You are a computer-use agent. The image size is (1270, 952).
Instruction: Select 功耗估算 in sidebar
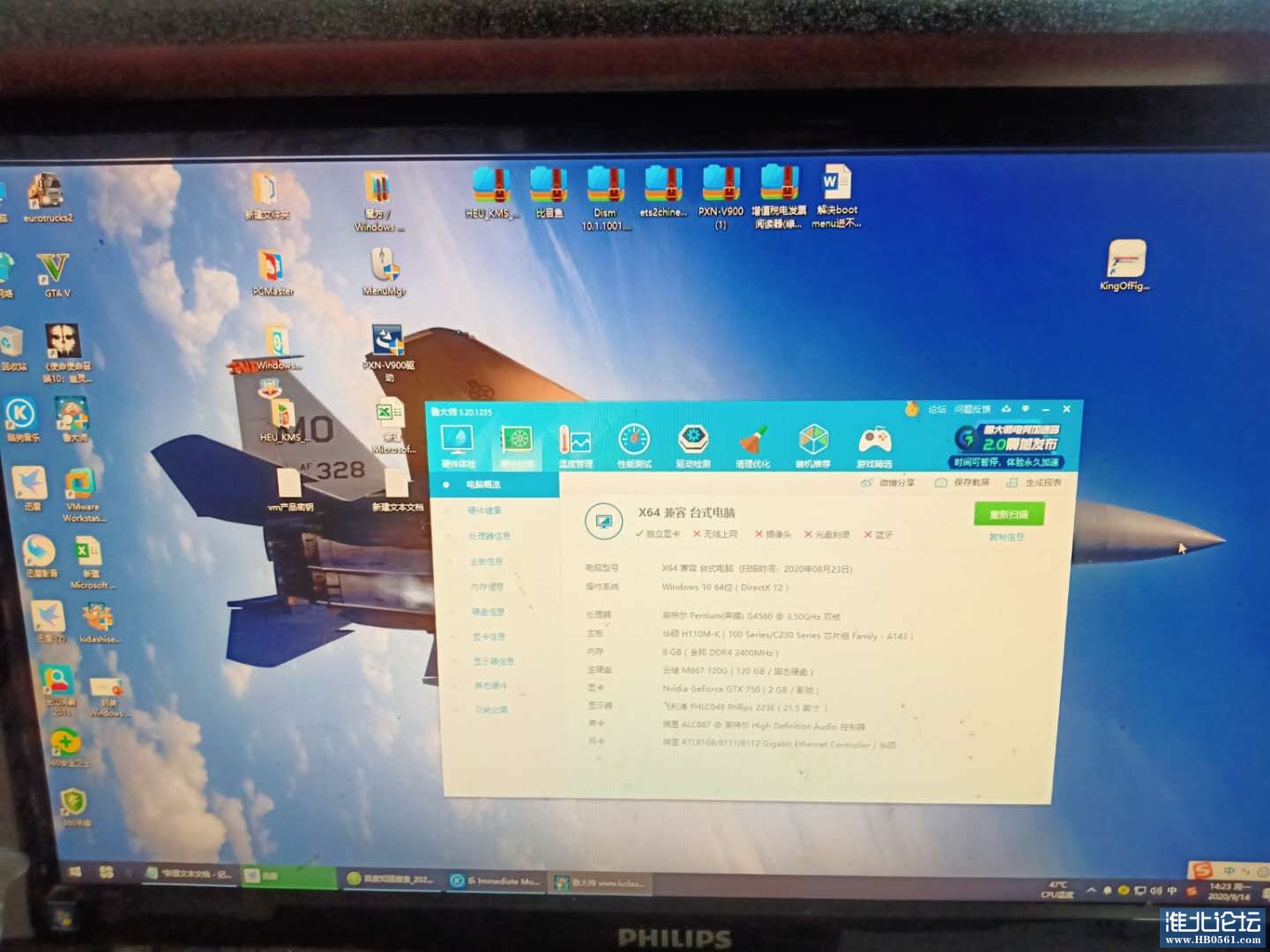coord(492,710)
